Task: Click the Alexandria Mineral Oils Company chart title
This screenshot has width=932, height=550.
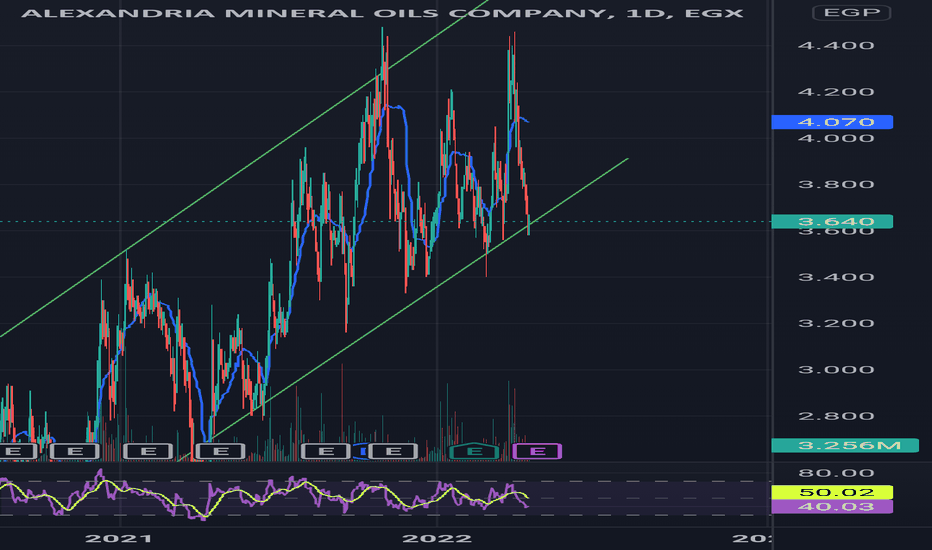Action: point(382,13)
